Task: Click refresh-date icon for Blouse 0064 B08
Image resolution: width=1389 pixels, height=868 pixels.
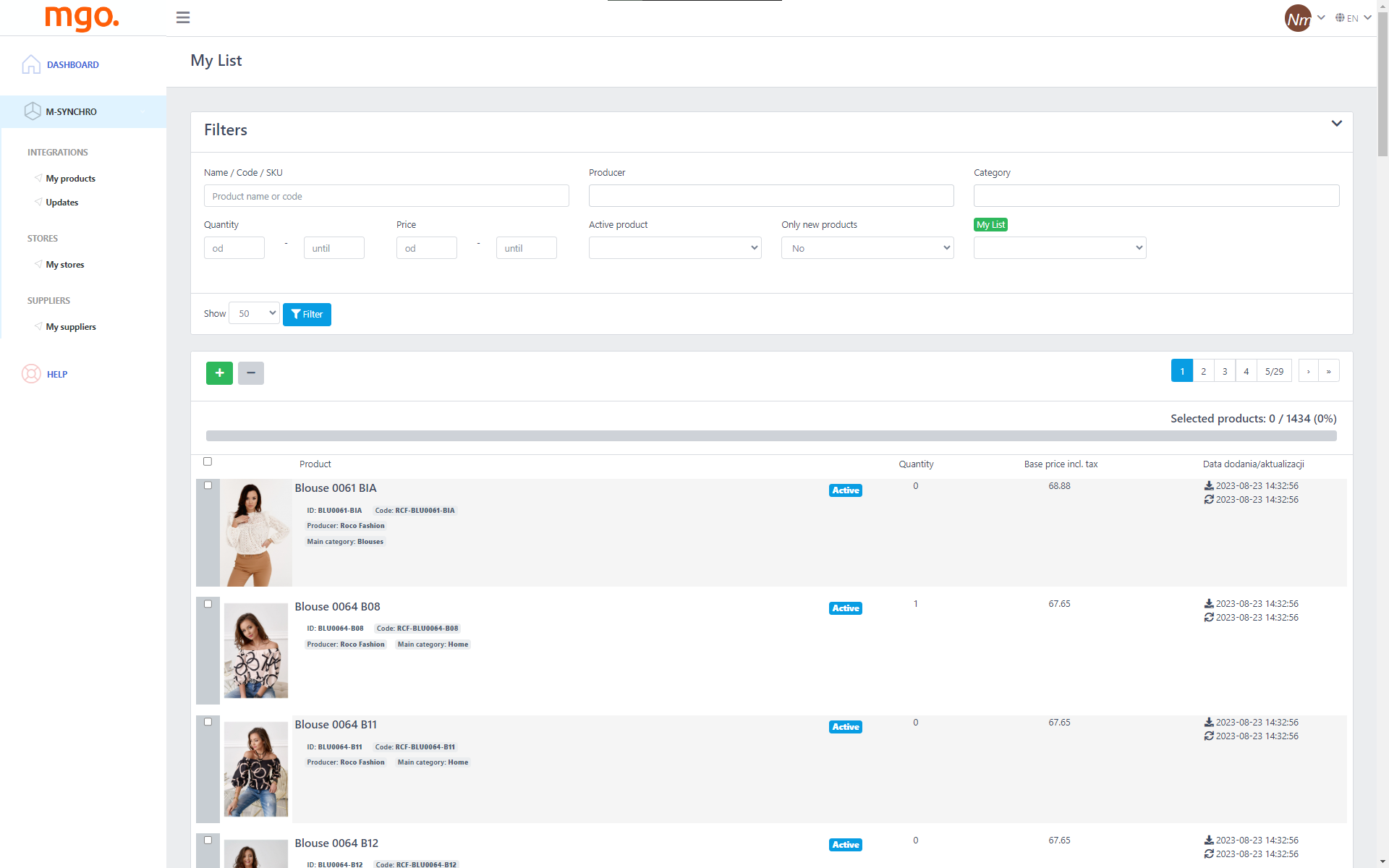Action: pos(1209,618)
